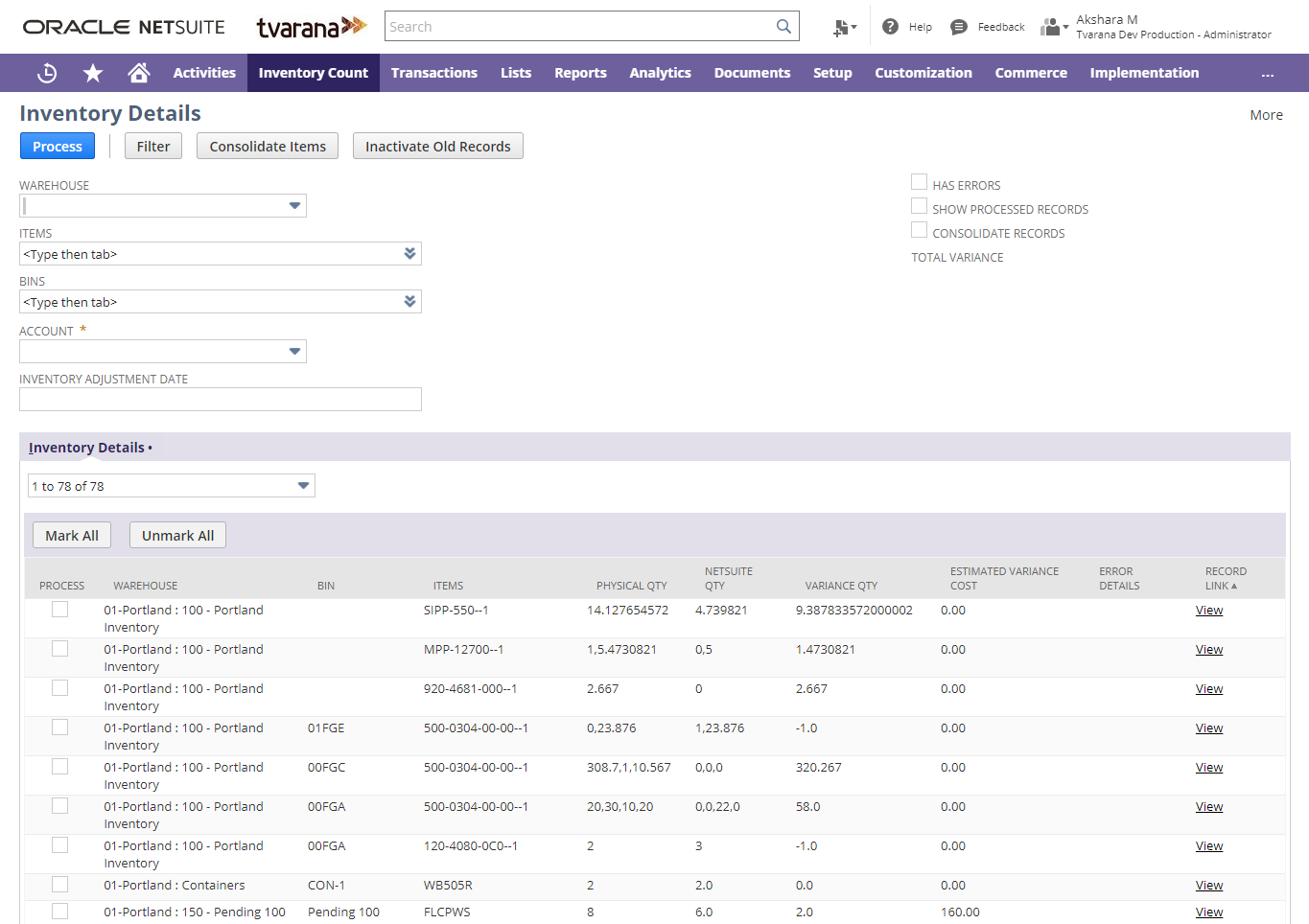The width and height of the screenshot is (1309, 924).
Task: Open the 1 to 78 of 78 range selector
Action: [303, 486]
